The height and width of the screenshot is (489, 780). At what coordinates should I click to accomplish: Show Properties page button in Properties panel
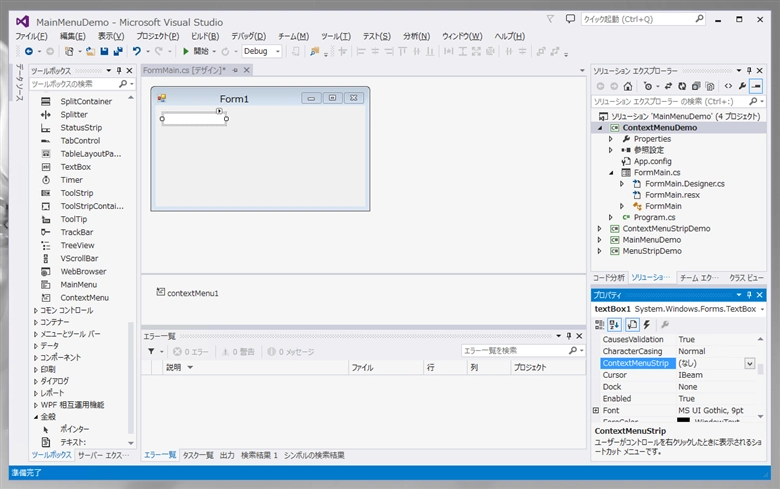(632, 325)
